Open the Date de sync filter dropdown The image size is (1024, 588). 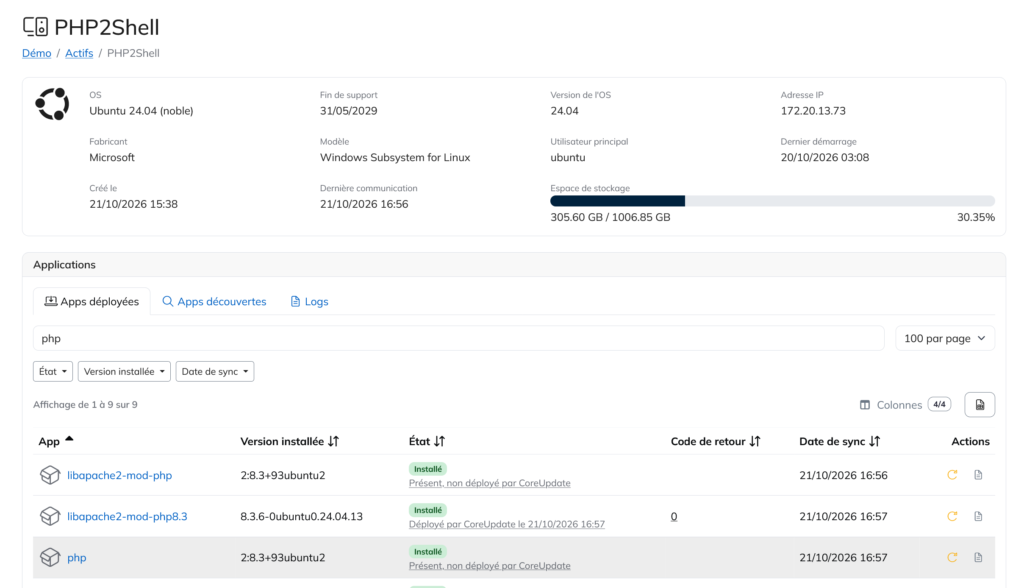215,372
